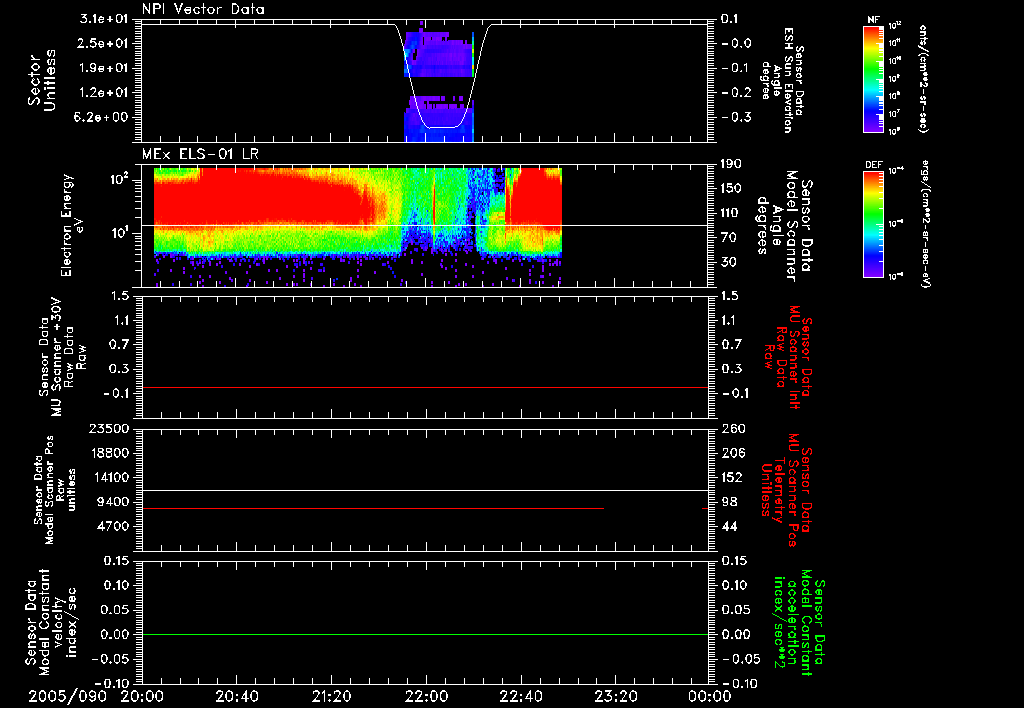Viewport: 1024px width, 708px height.
Task: Select the NF color scale bar
Action: pos(873,79)
